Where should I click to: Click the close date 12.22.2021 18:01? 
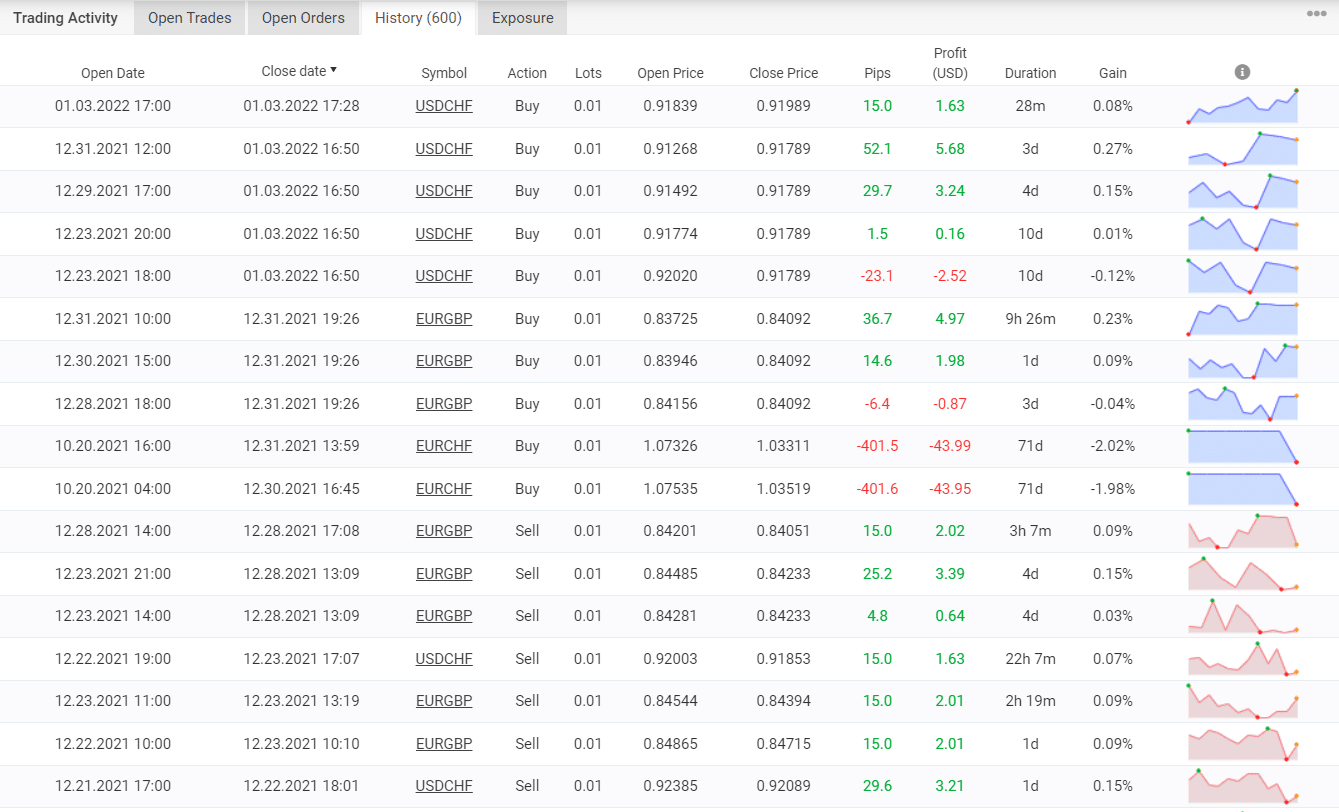301,786
